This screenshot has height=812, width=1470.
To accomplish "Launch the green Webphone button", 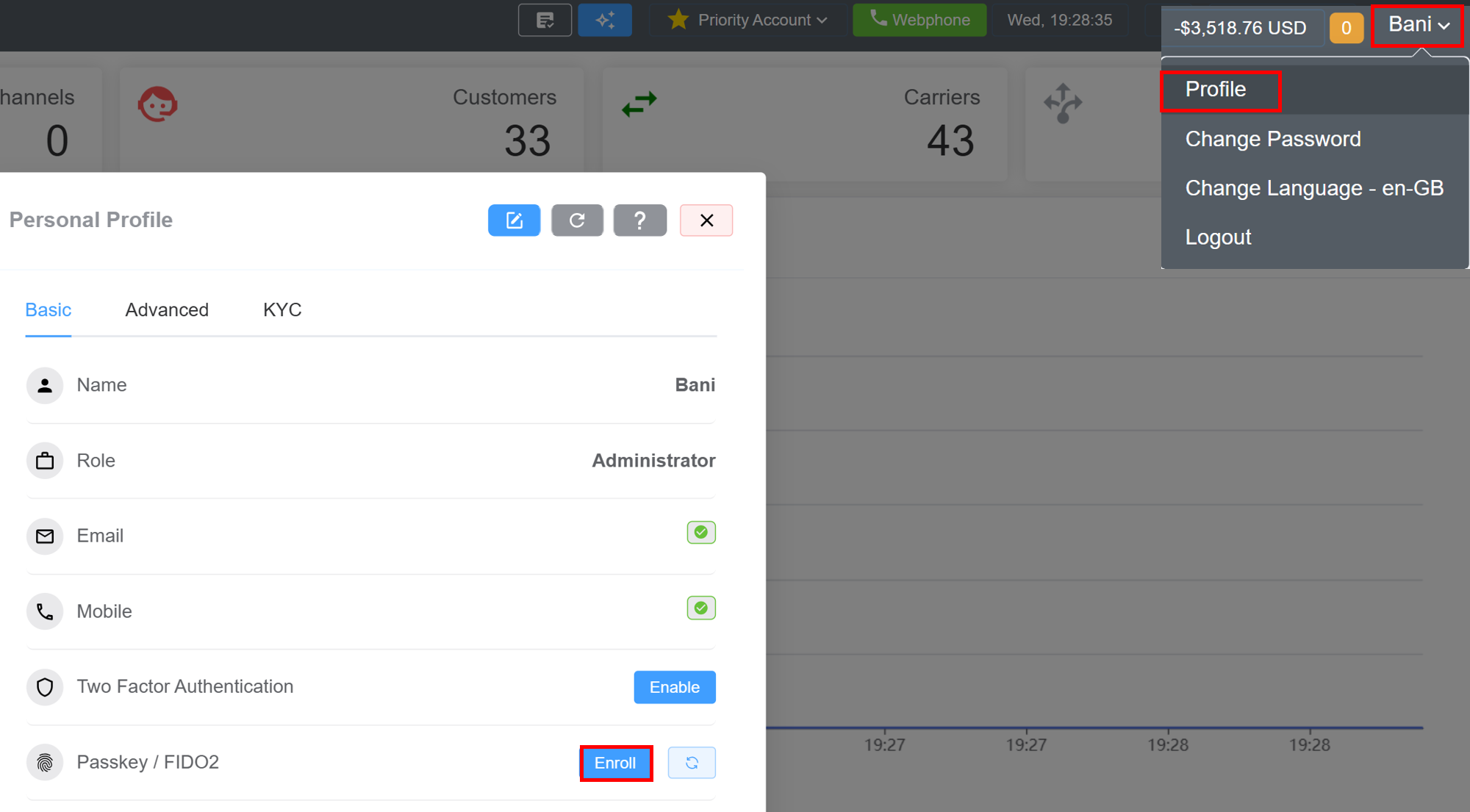I will [919, 20].
